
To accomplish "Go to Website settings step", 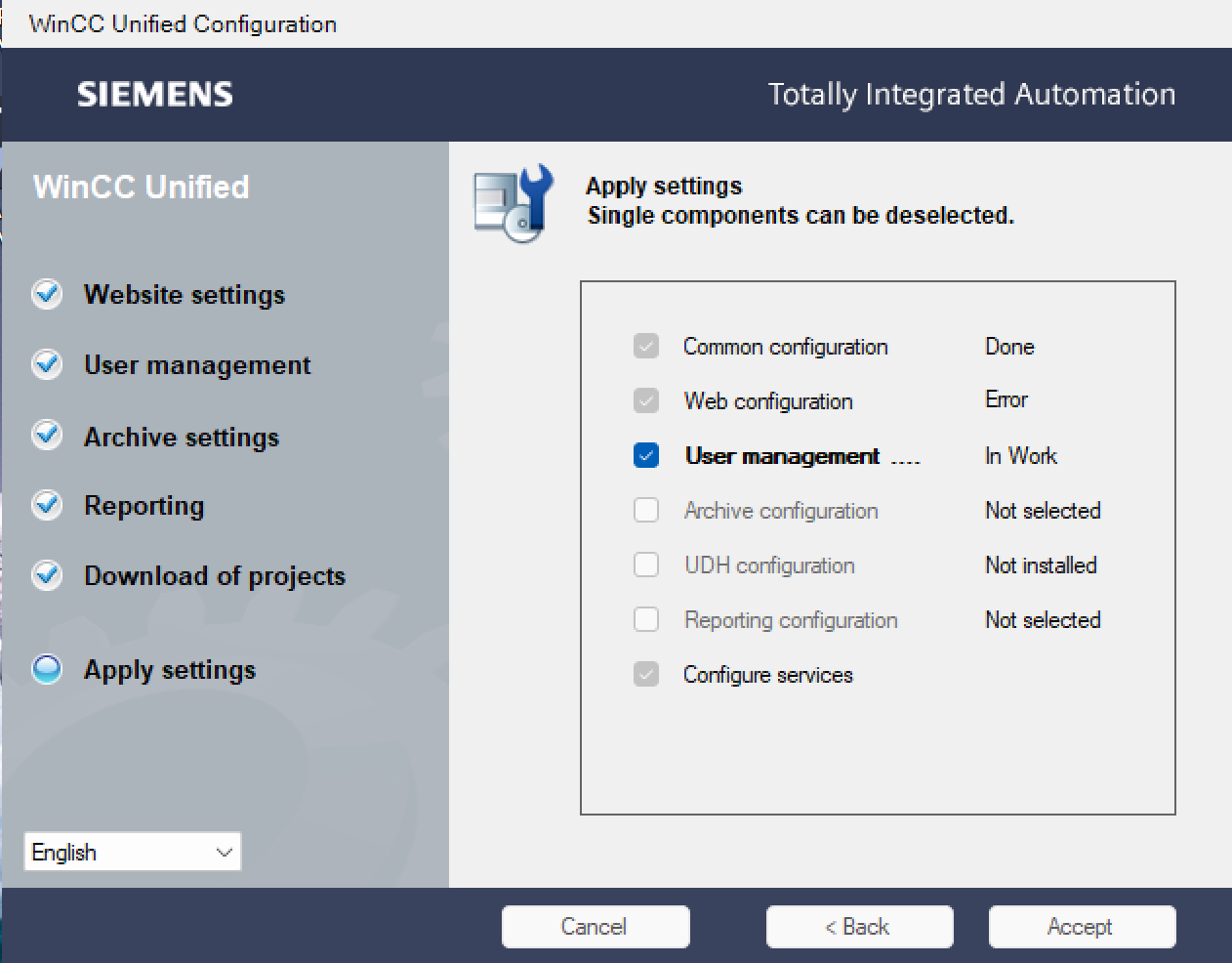I will [x=185, y=295].
